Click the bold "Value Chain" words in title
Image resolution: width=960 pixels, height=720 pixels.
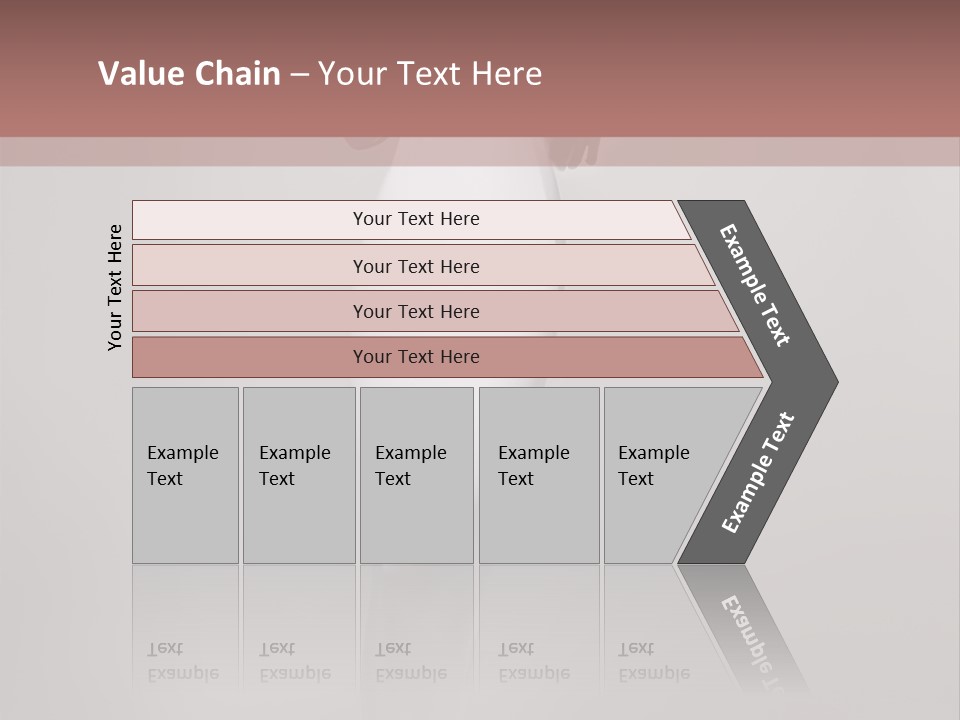coord(189,74)
